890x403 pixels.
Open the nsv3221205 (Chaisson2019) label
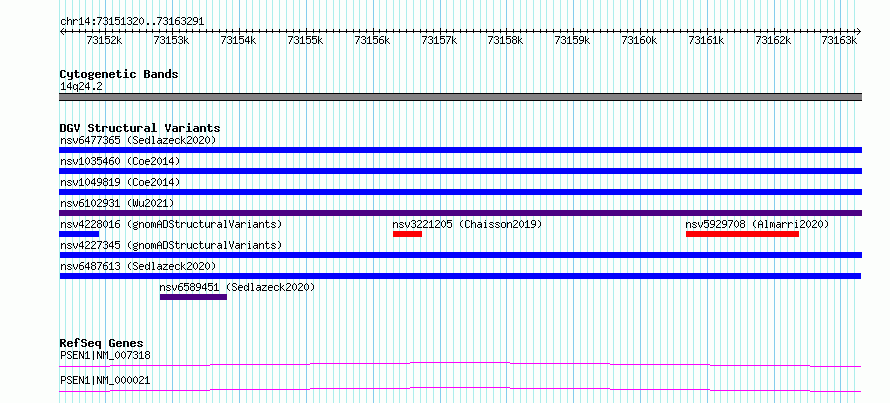pyautogui.click(x=467, y=224)
